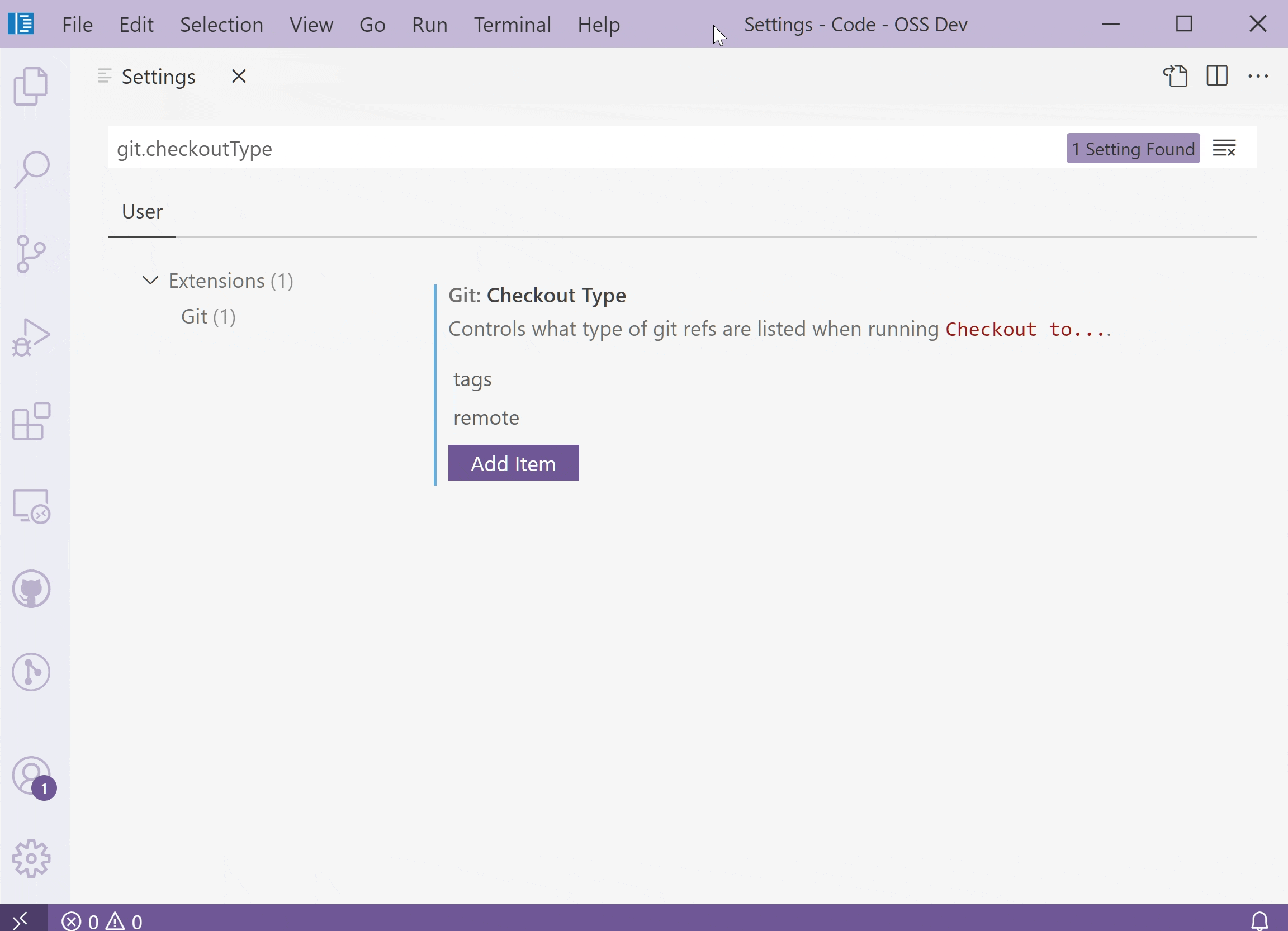Open the Terminal menu
The height and width of the screenshot is (931, 1288).
point(512,25)
